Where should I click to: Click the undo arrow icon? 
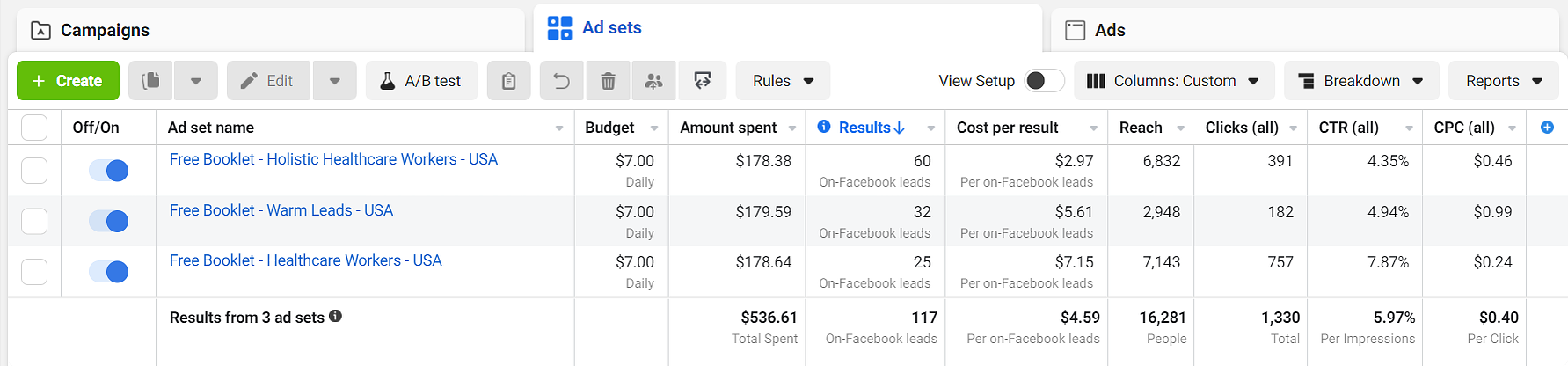click(x=562, y=81)
